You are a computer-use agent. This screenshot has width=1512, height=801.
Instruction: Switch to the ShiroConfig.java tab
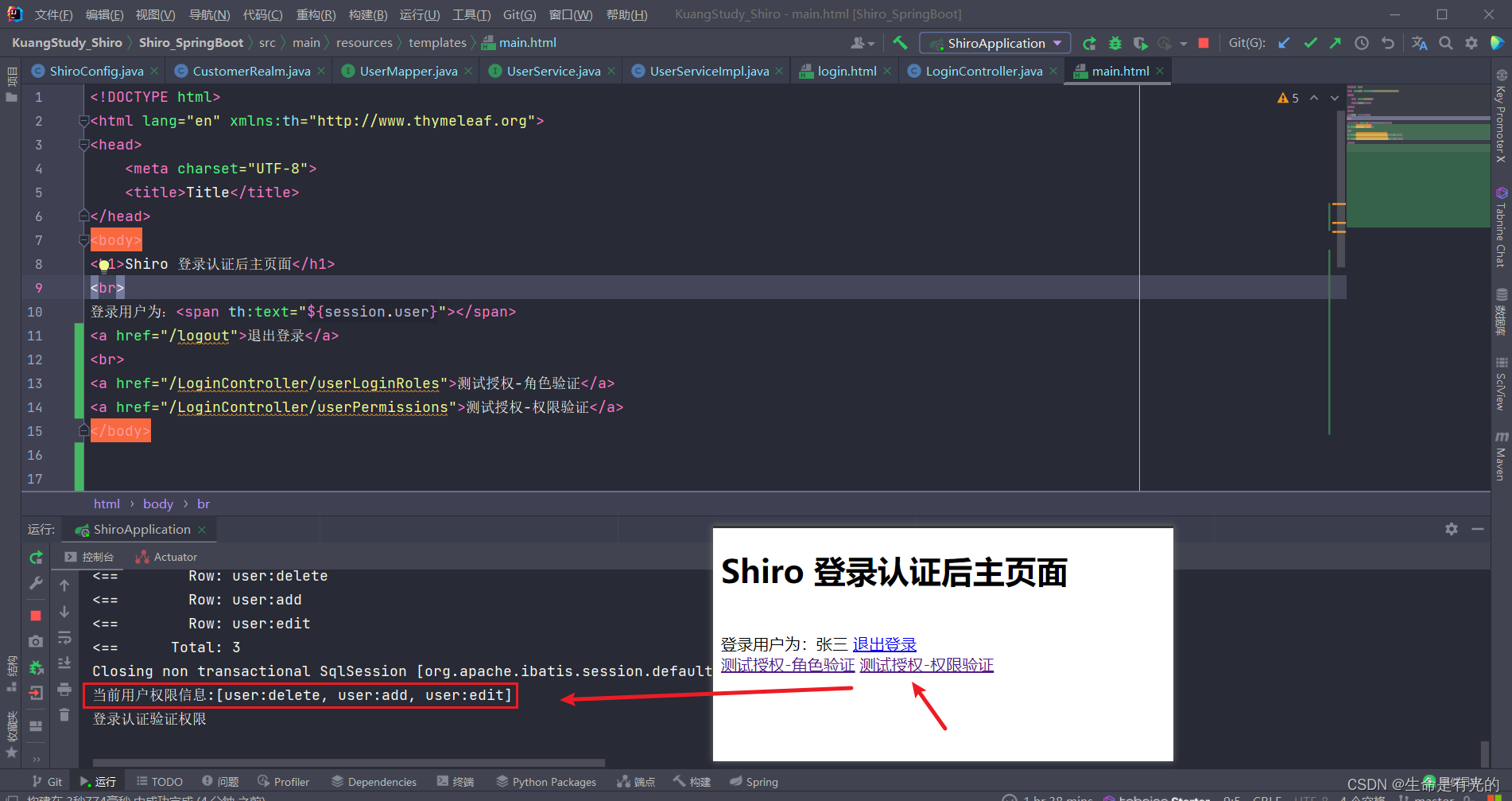click(96, 71)
